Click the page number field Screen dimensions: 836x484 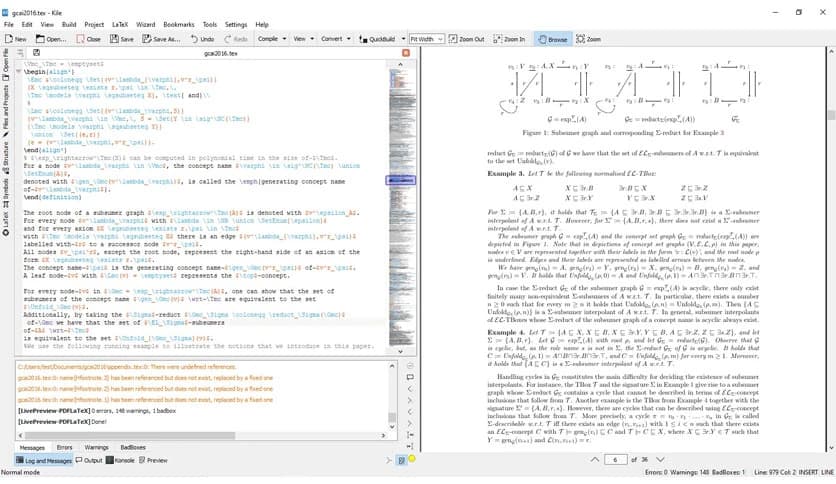click(x=619, y=459)
